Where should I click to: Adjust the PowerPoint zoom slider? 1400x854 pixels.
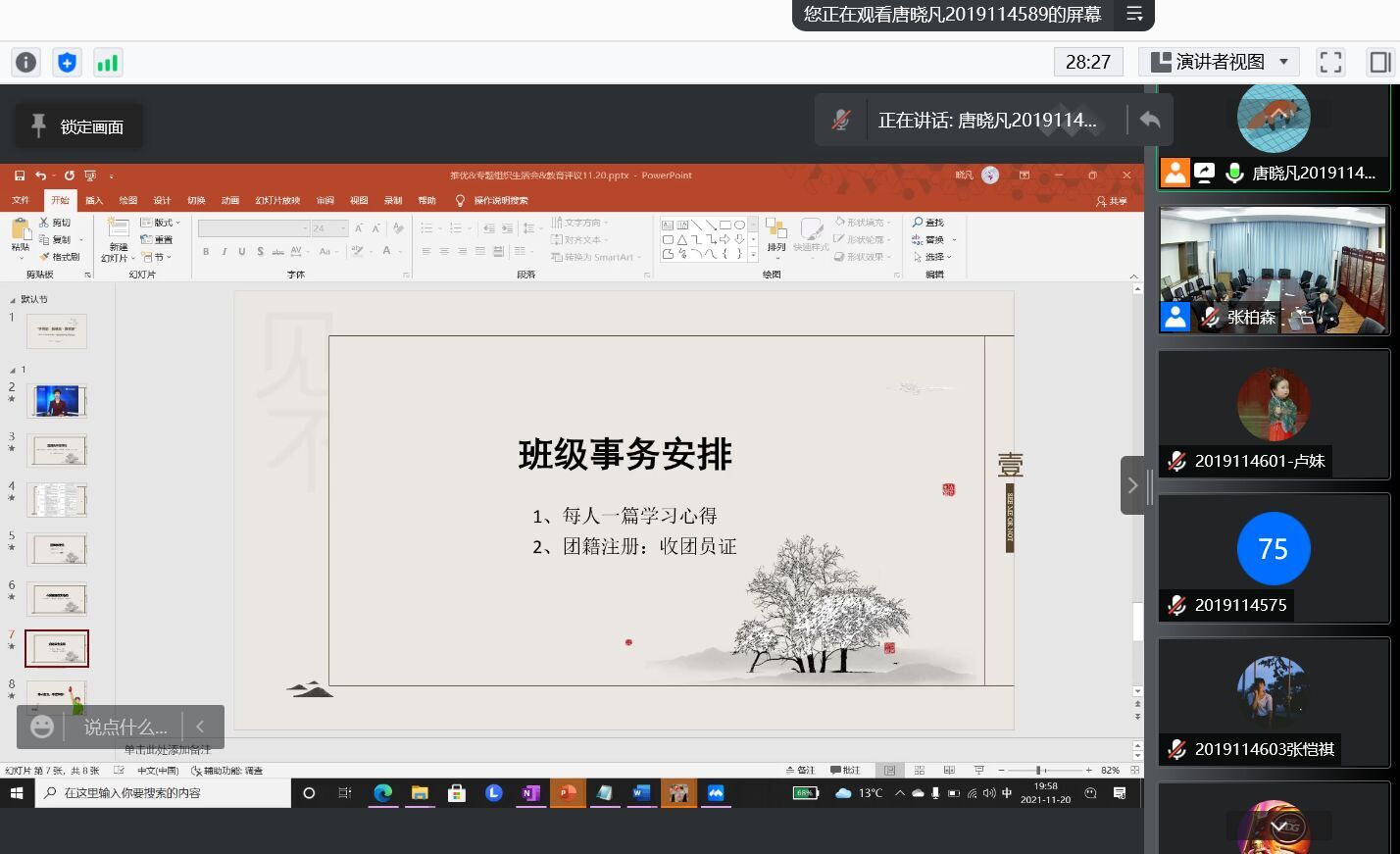[1039, 771]
